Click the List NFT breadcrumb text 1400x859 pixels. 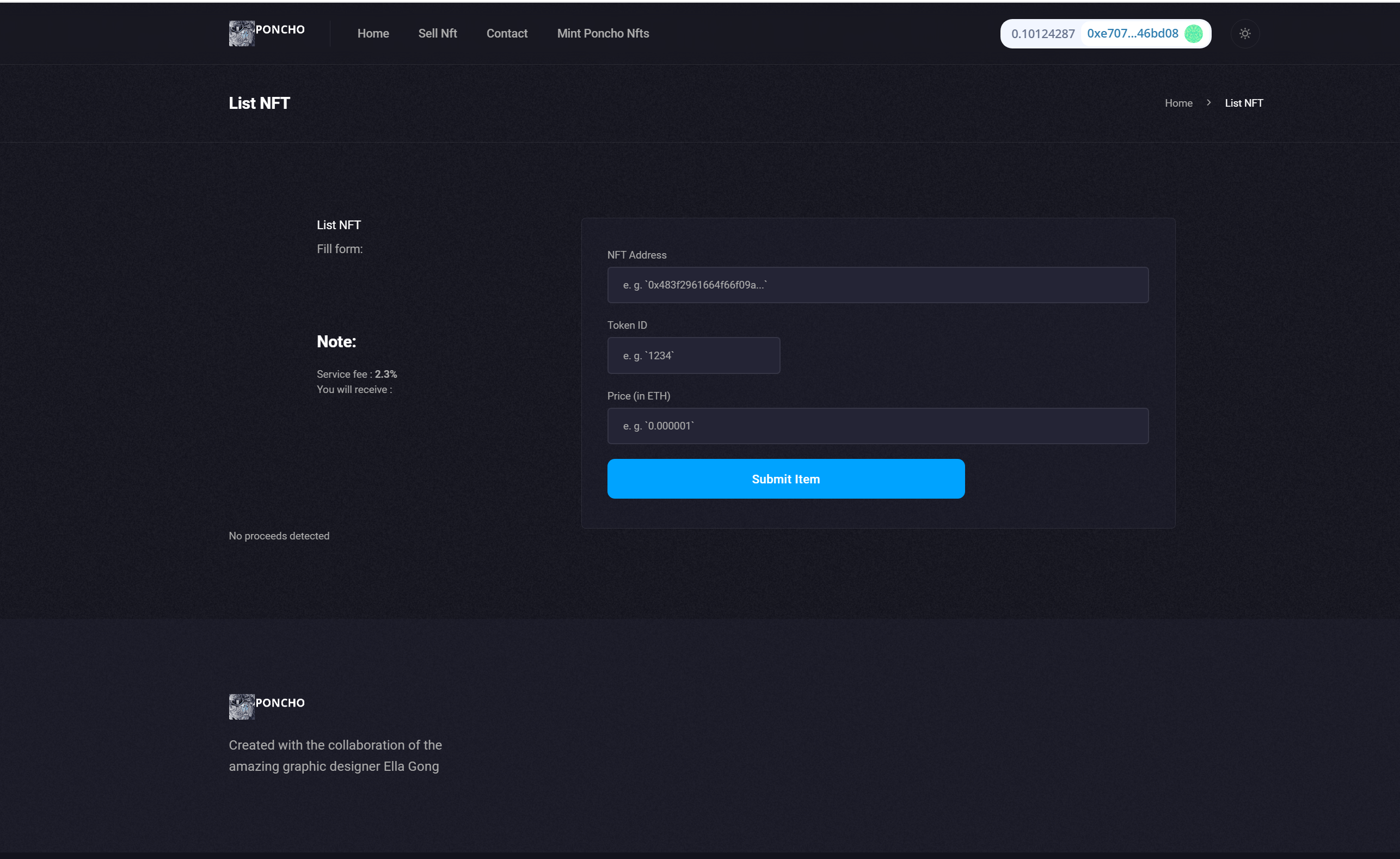pos(1244,103)
